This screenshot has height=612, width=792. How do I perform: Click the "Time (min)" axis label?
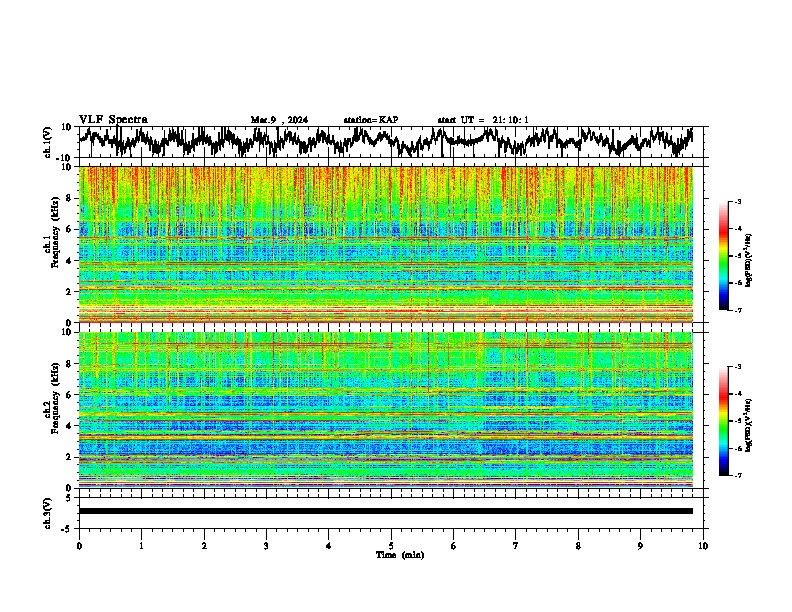point(400,555)
